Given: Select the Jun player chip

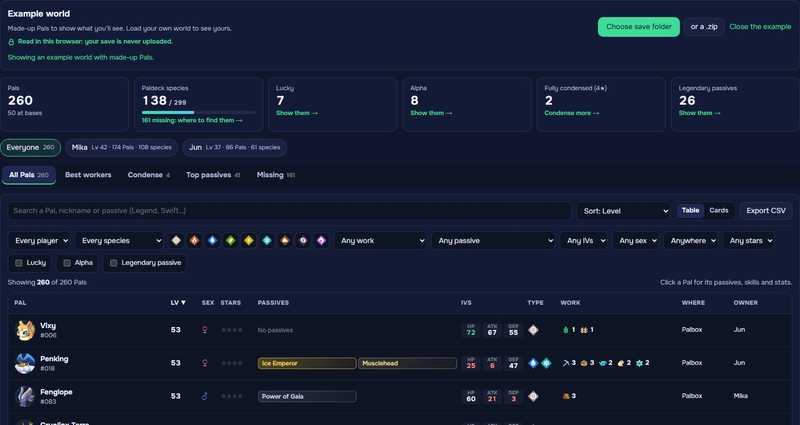Looking at the screenshot, I should [x=235, y=147].
